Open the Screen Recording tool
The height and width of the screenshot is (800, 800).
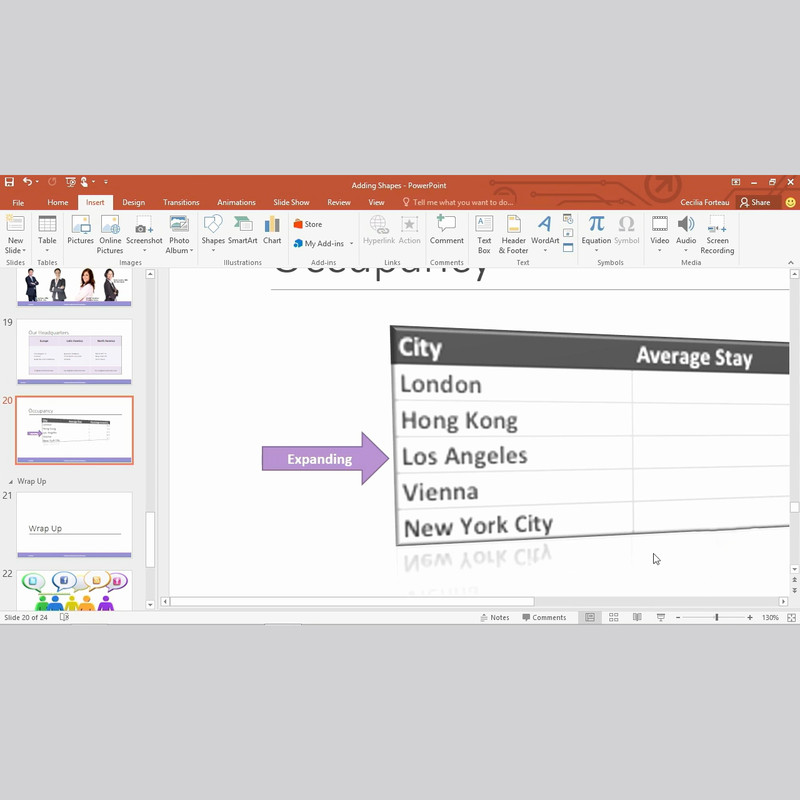click(717, 232)
